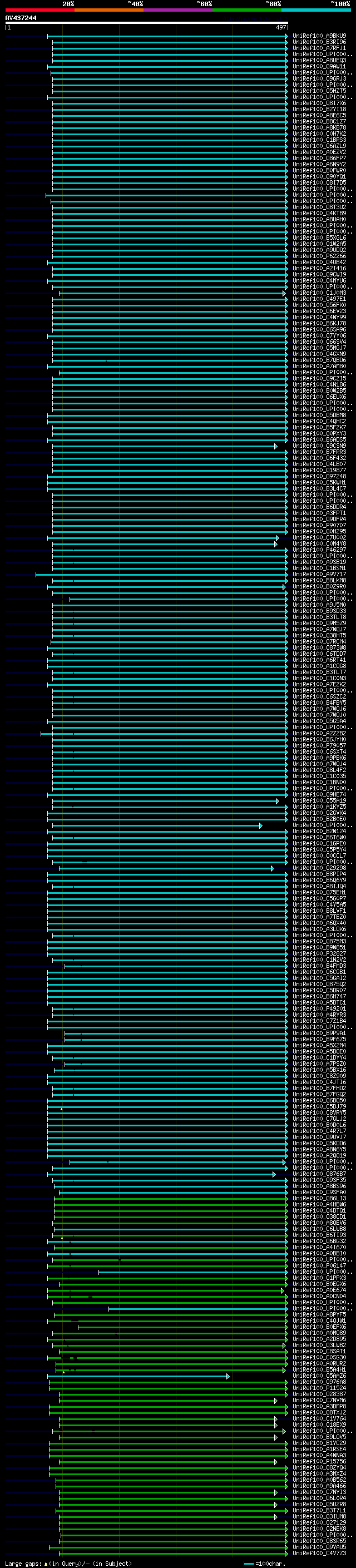Select the UniRef100_B0FWR0 label
This screenshot has height=1568, width=356.
click(319, 170)
